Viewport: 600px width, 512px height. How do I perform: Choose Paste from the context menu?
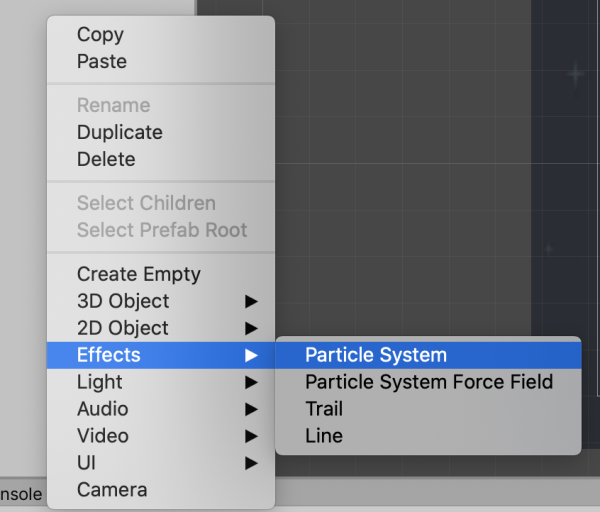[x=102, y=61]
